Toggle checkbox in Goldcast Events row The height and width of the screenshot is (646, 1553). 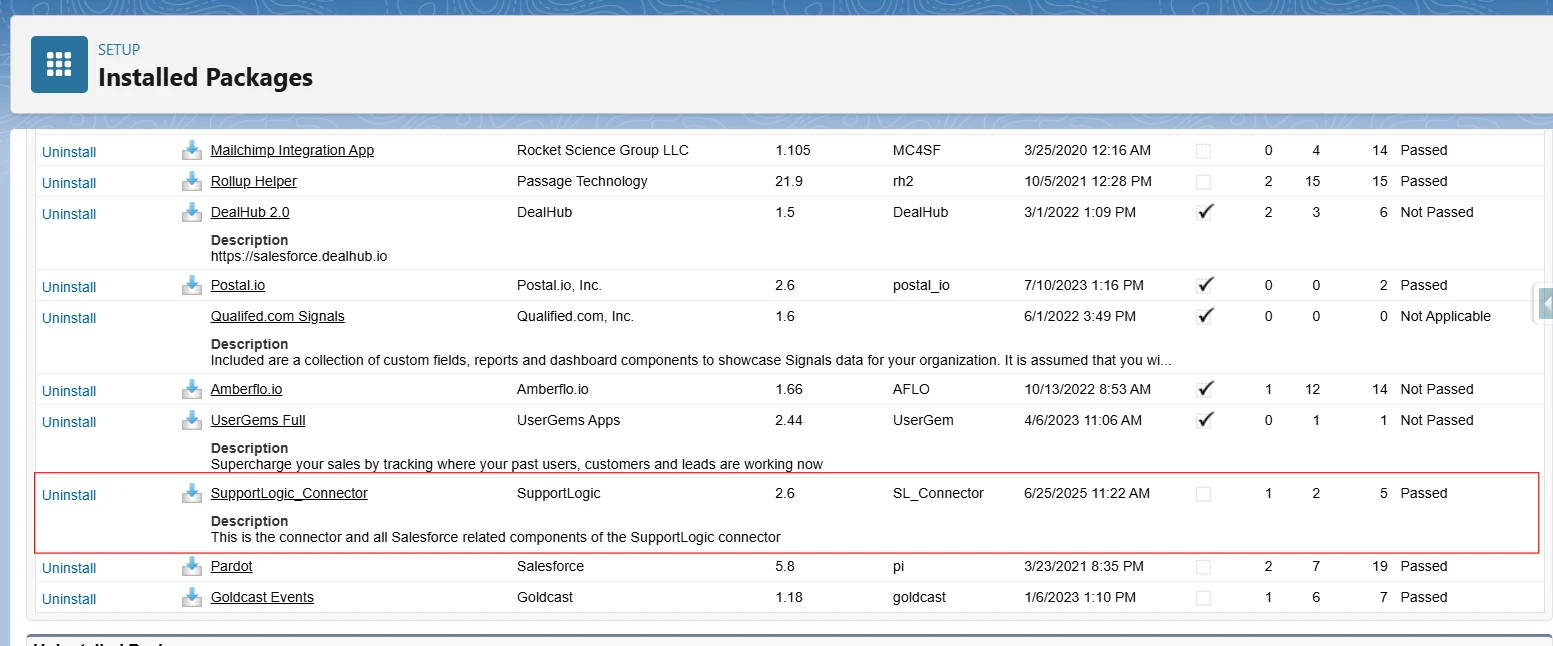pyautogui.click(x=1203, y=598)
